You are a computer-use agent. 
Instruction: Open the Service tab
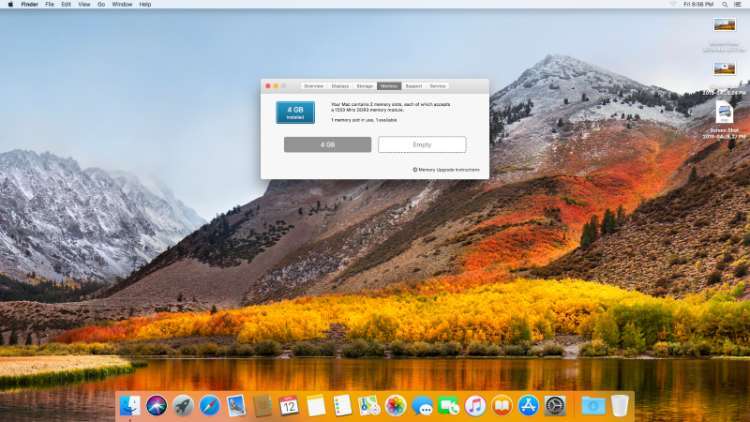(x=437, y=86)
